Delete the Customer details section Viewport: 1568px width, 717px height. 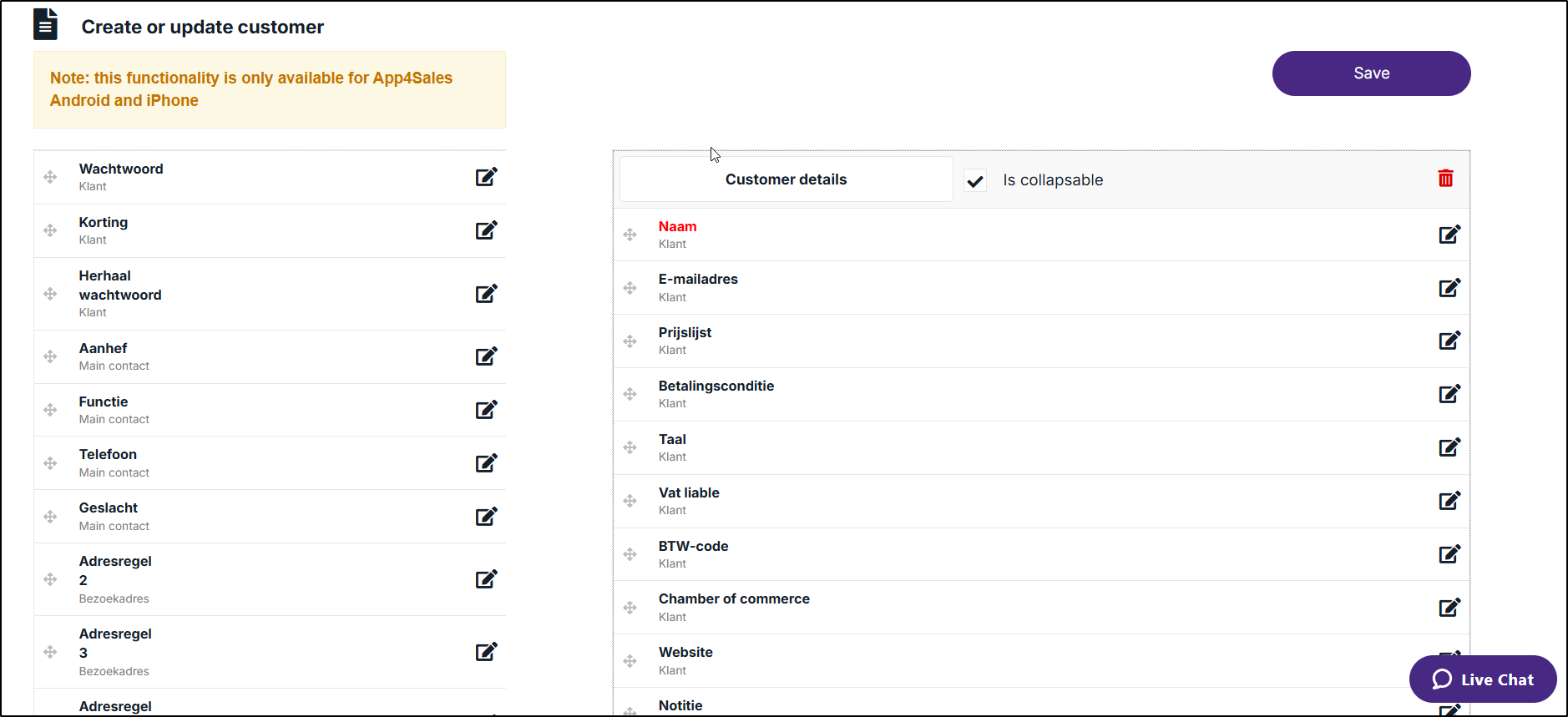click(x=1446, y=178)
